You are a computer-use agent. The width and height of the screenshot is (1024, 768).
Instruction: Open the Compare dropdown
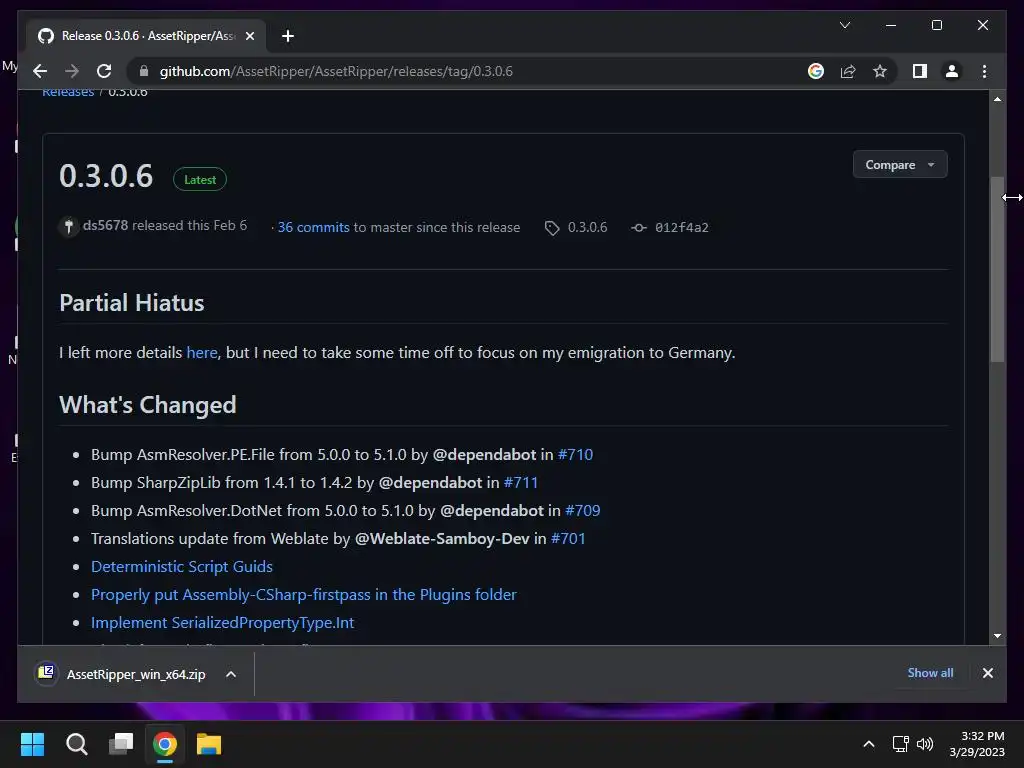[899, 165]
